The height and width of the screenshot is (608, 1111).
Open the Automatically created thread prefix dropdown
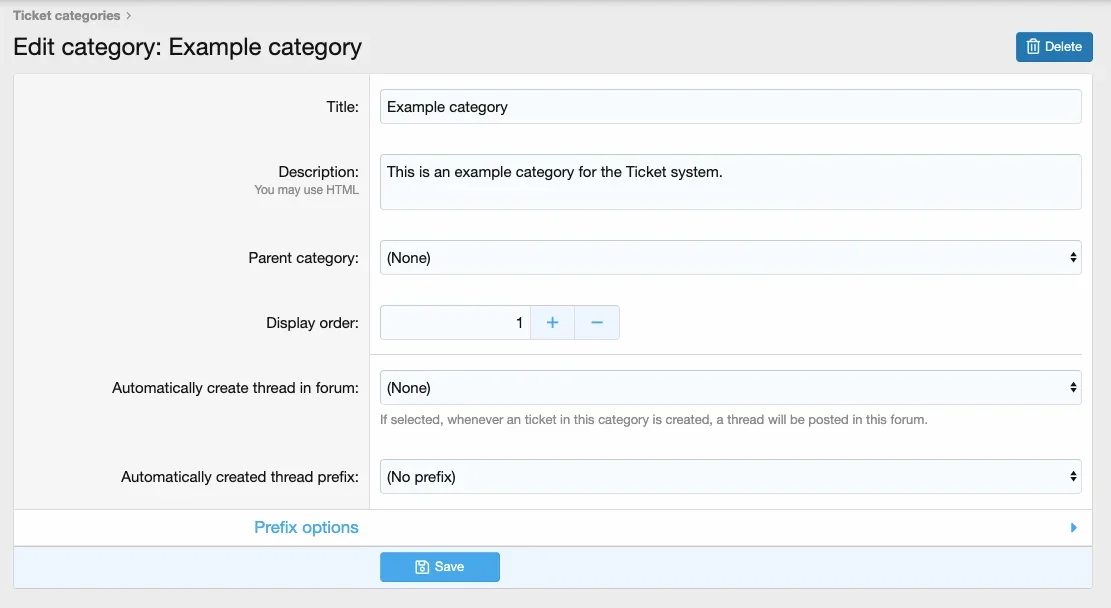(730, 477)
